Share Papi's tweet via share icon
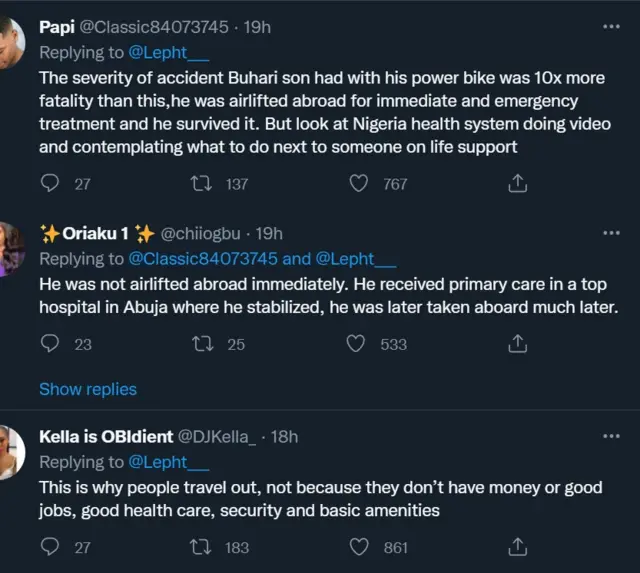This screenshot has height=573, width=640. coord(517,183)
